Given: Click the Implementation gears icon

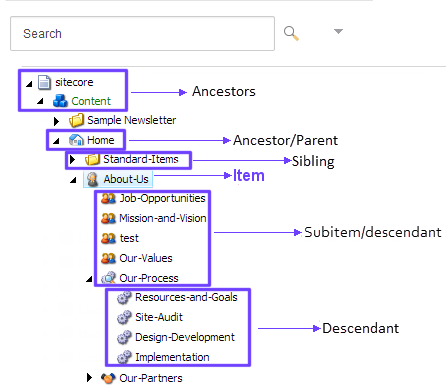Looking at the screenshot, I should coord(124,357).
